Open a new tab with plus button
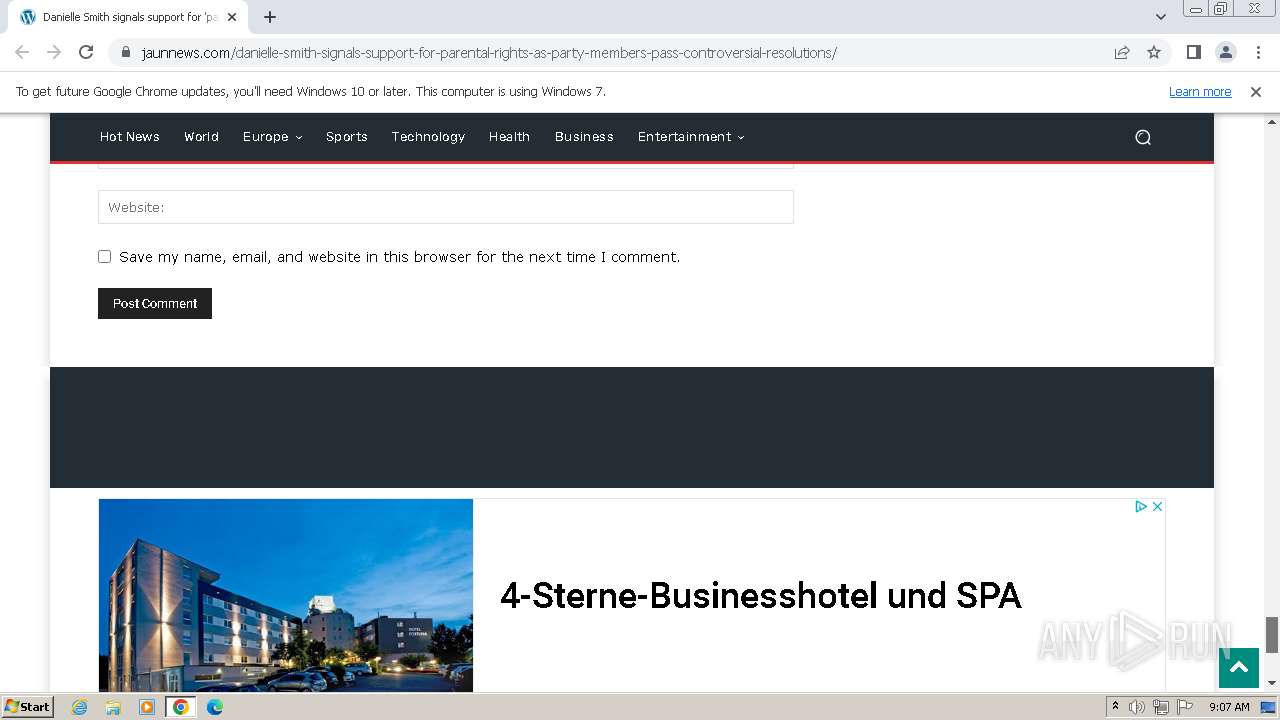This screenshot has width=1280, height=720. point(270,17)
